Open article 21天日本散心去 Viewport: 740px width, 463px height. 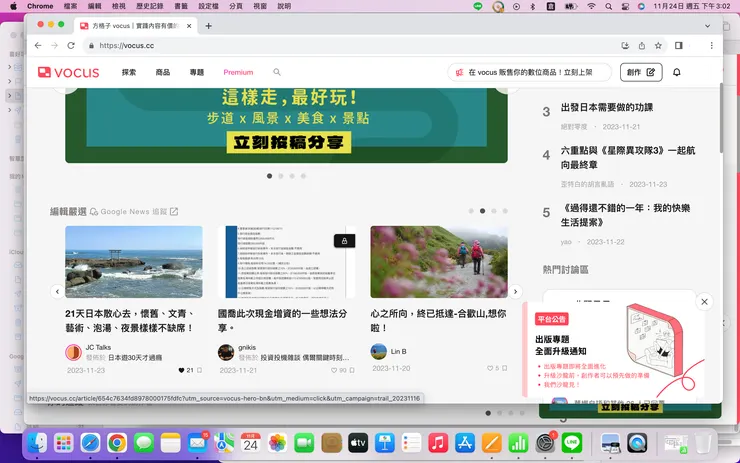click(130, 320)
